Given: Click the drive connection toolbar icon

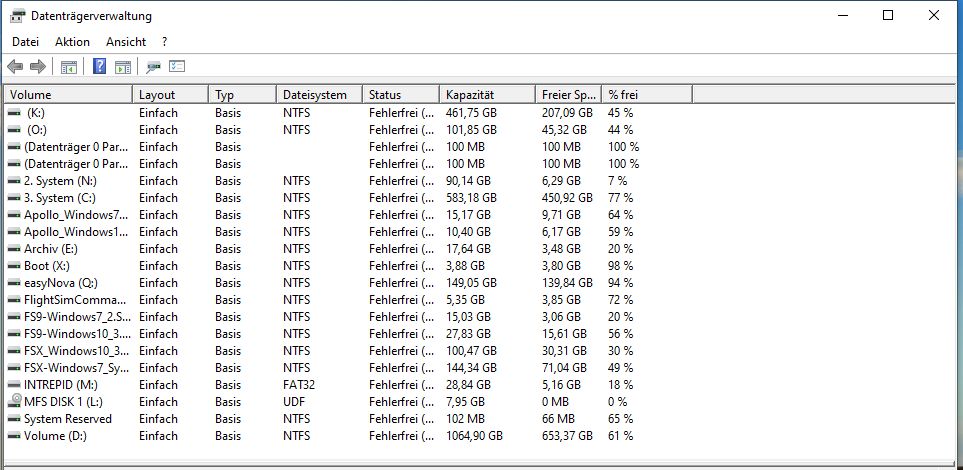Looking at the screenshot, I should coord(154,67).
